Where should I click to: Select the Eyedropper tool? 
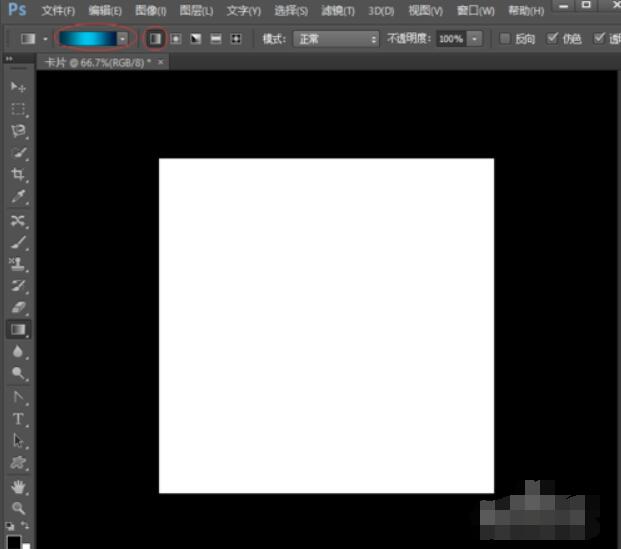point(18,196)
